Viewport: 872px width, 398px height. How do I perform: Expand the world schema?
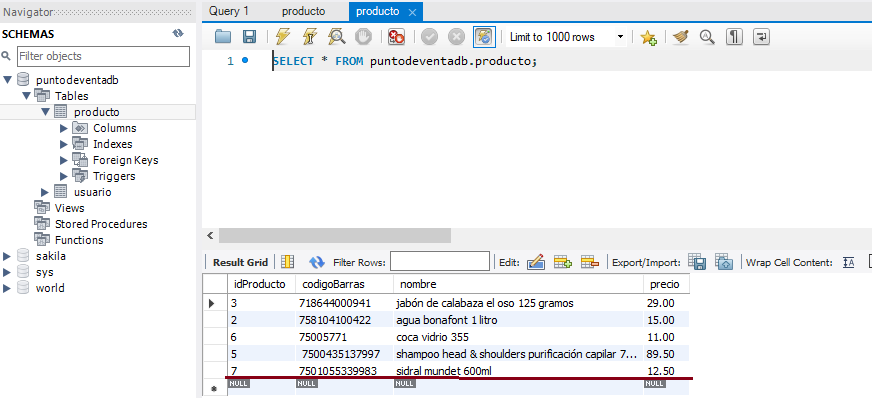(x=7, y=288)
